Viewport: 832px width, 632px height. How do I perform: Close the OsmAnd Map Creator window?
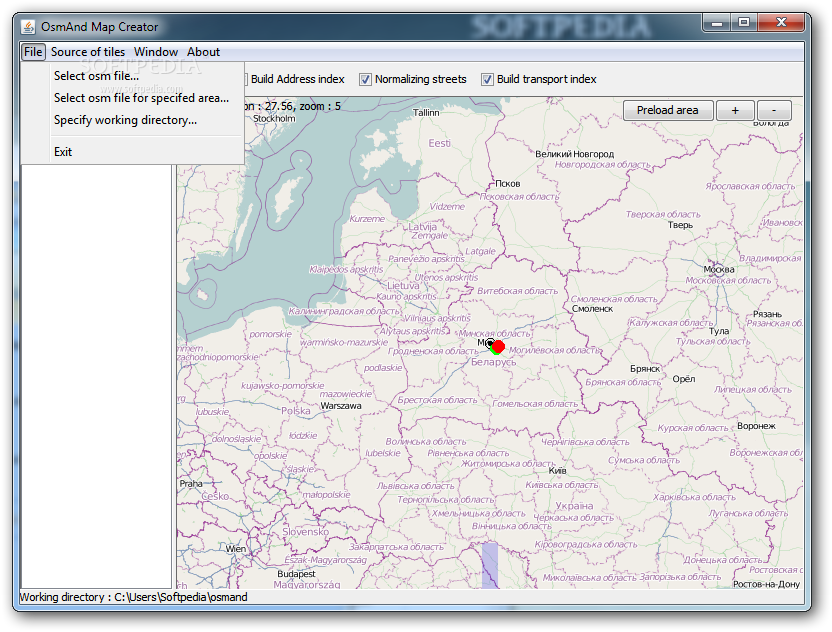781,22
